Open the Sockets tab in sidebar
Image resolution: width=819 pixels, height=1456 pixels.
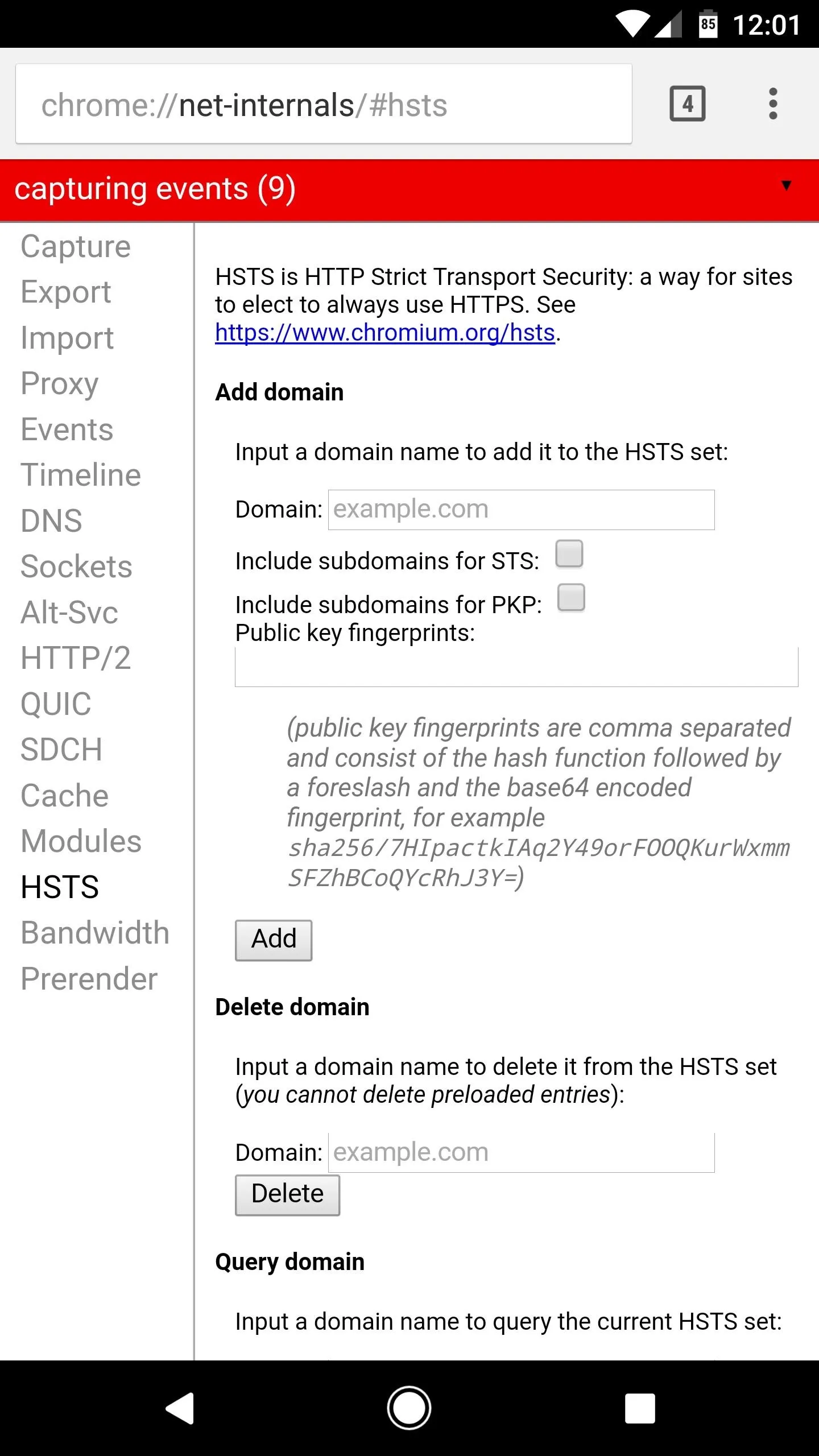pos(76,566)
